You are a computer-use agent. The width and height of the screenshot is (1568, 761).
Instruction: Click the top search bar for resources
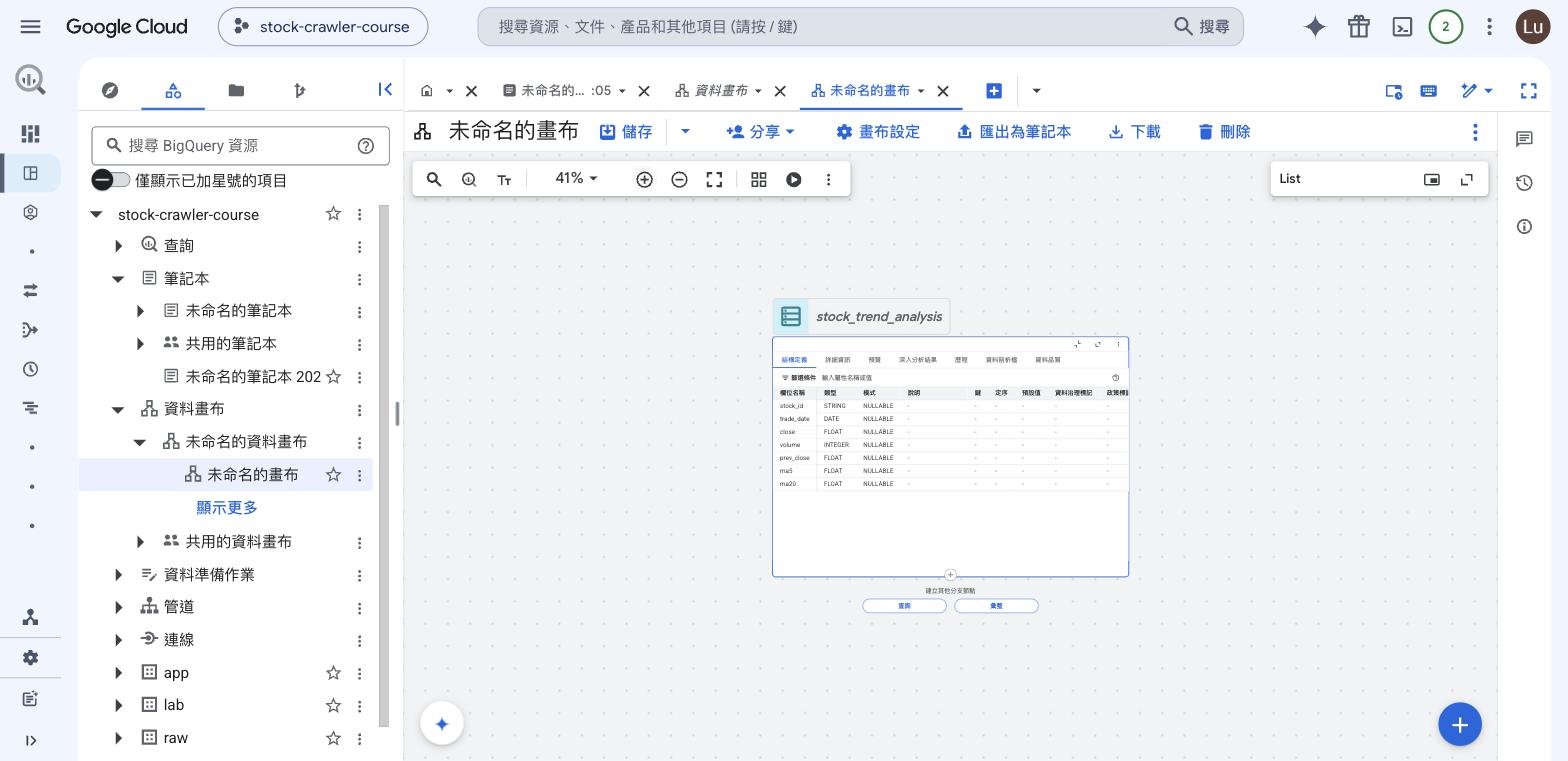pyautogui.click(x=860, y=27)
